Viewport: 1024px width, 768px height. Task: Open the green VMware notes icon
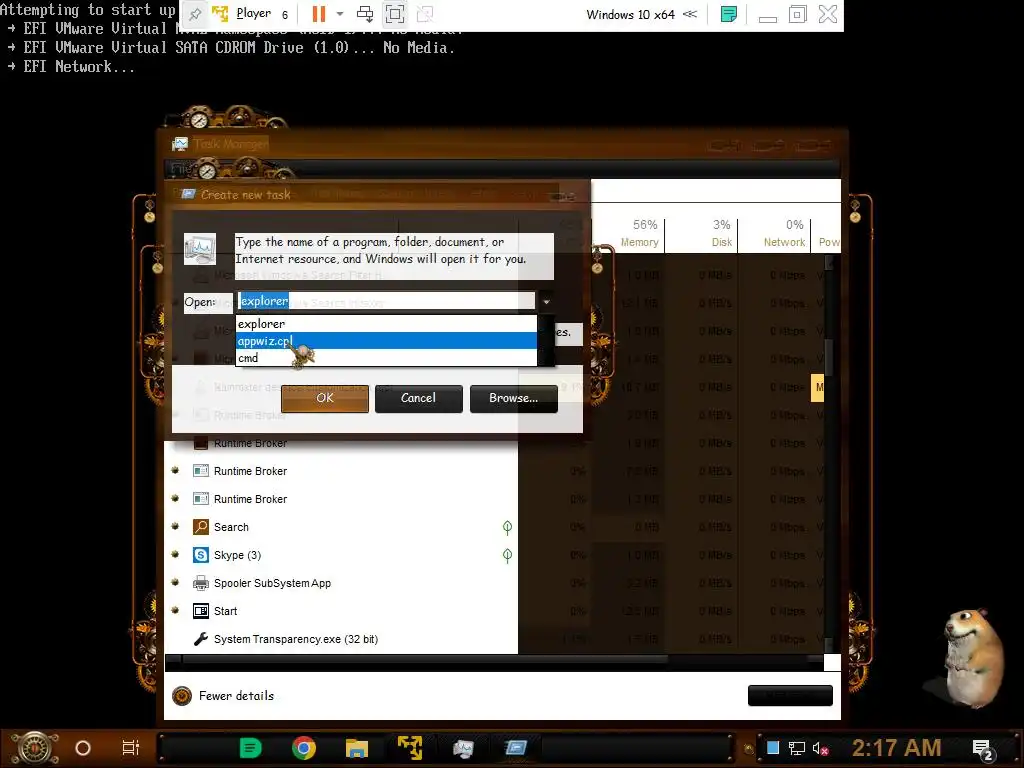coord(729,14)
